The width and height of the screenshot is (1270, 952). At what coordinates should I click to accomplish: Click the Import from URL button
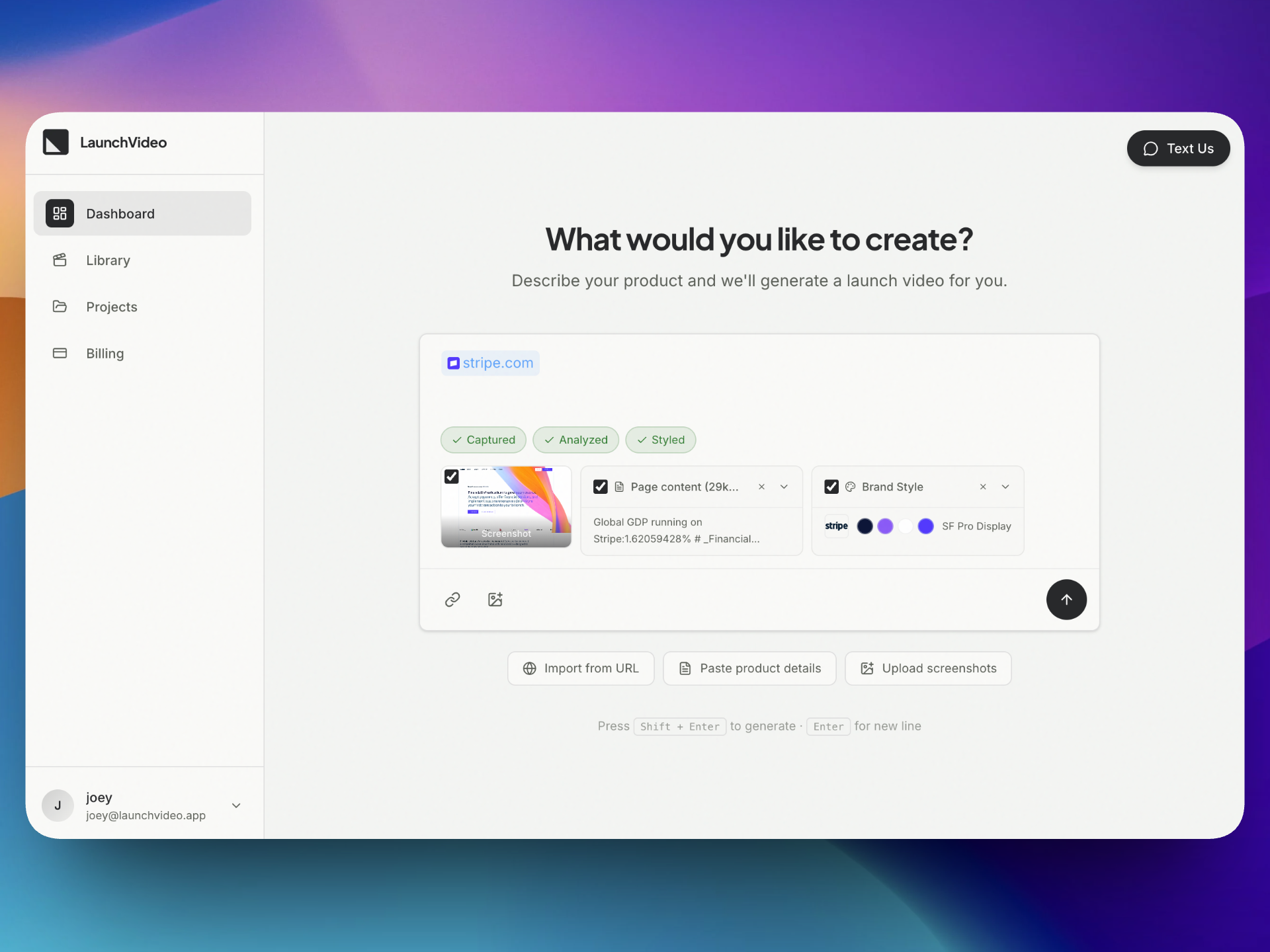[x=581, y=668]
